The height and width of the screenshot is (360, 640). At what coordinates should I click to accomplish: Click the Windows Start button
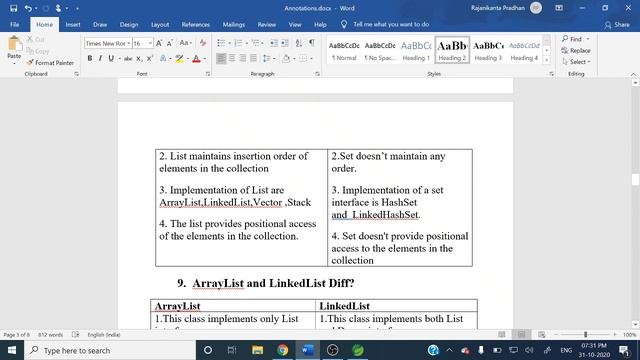12,350
